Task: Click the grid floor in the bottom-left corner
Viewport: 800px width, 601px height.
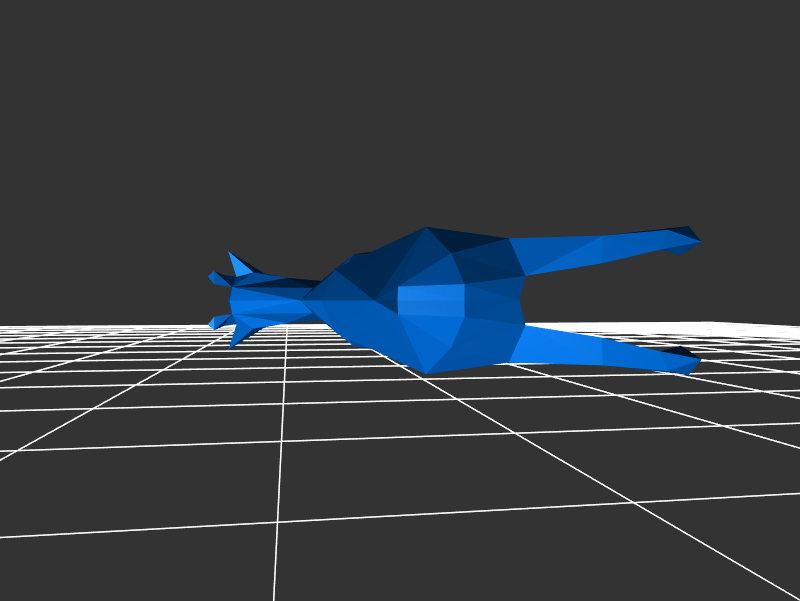Action: click(60, 560)
